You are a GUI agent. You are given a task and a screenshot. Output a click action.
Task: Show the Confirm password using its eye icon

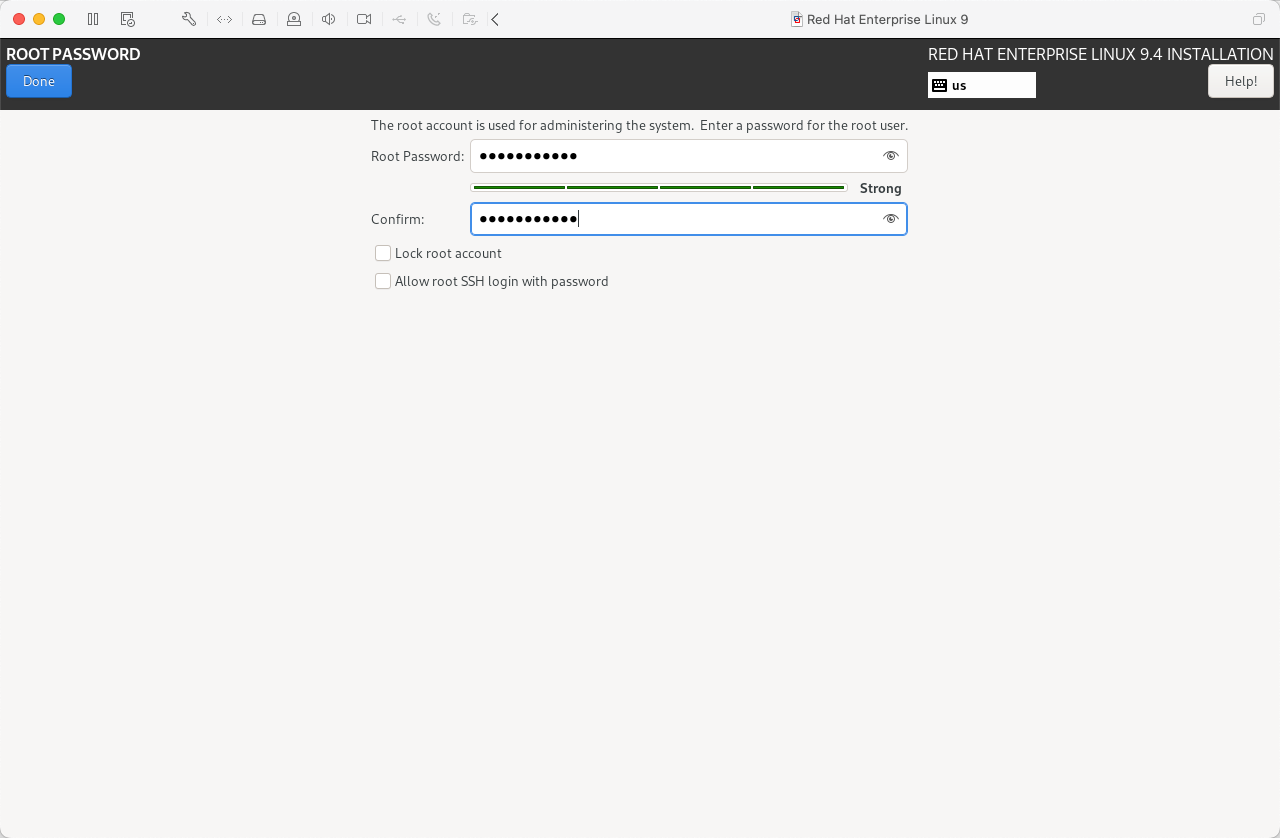tap(890, 219)
